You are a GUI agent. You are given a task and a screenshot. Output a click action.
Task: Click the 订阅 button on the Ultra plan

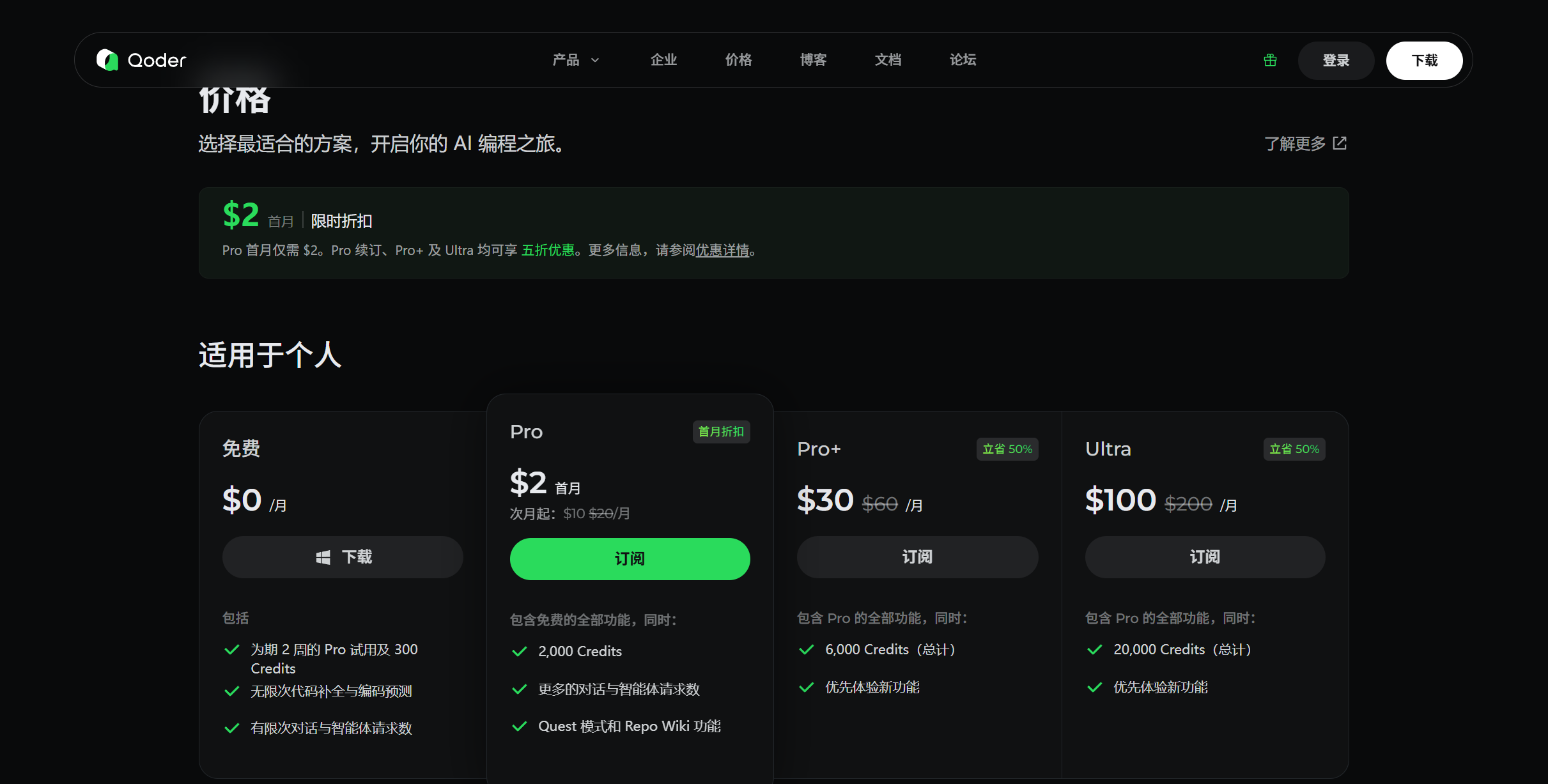(x=1204, y=557)
